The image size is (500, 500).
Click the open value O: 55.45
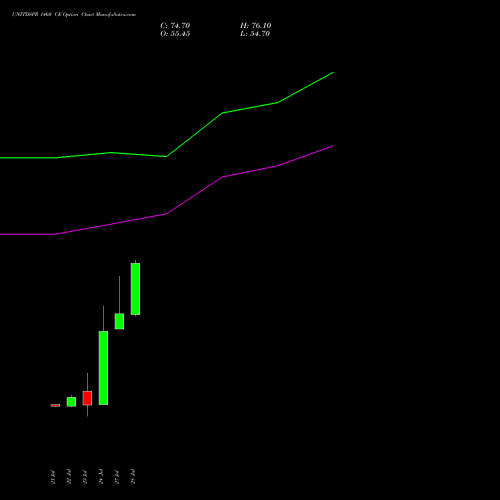click(x=175, y=34)
